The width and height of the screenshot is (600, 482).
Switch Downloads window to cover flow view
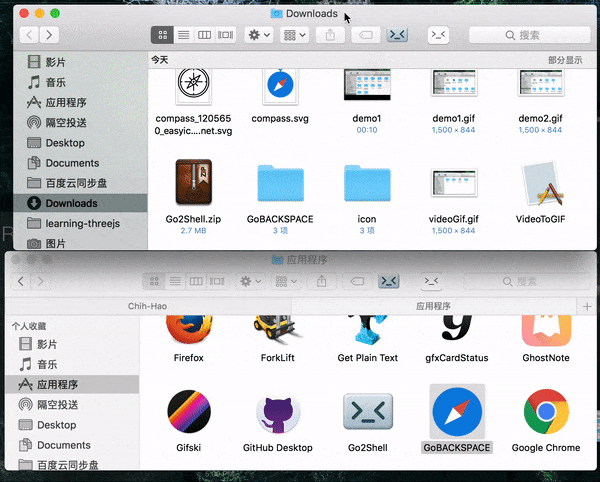pos(225,35)
